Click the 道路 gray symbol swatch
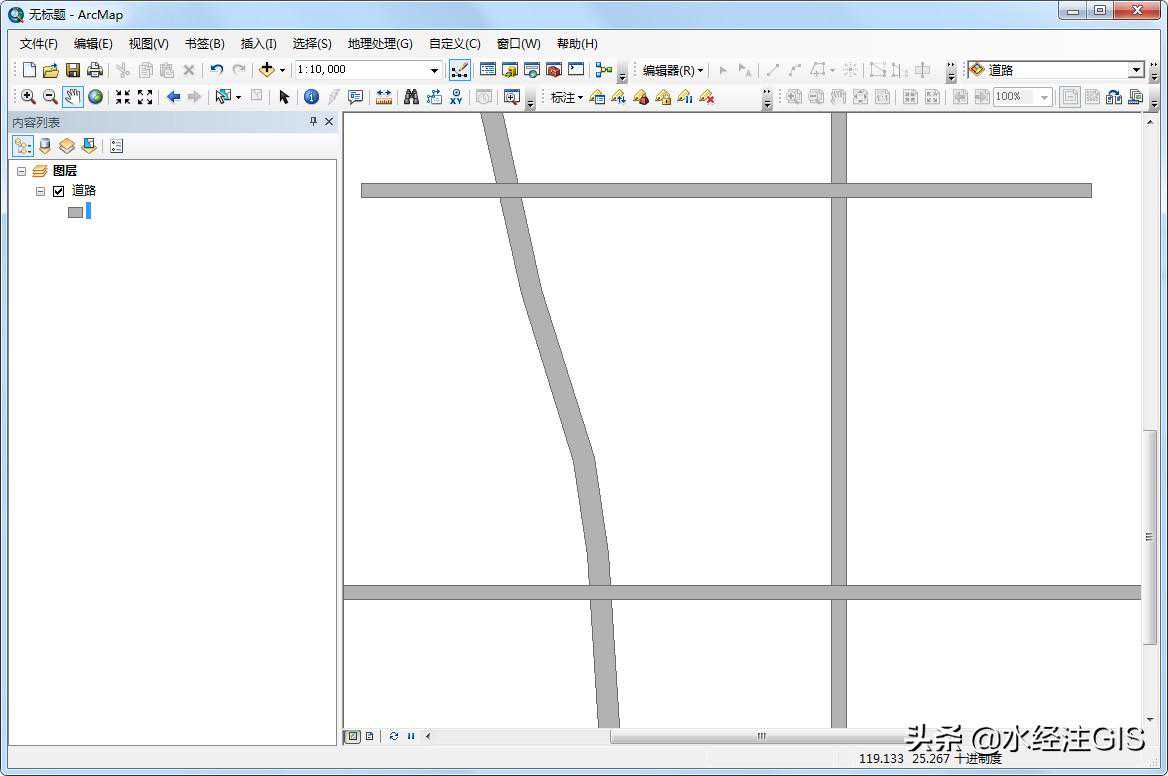The image size is (1168, 776). pos(75,212)
